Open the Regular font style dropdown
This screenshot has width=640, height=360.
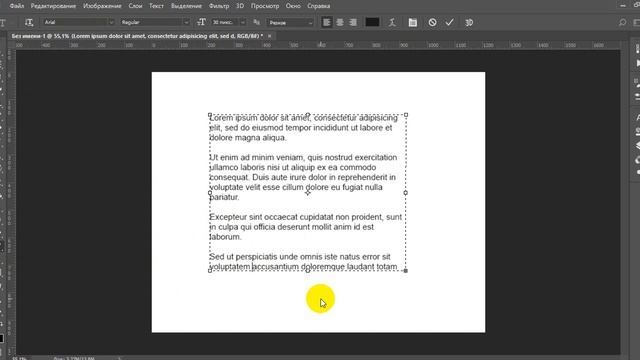pos(155,22)
